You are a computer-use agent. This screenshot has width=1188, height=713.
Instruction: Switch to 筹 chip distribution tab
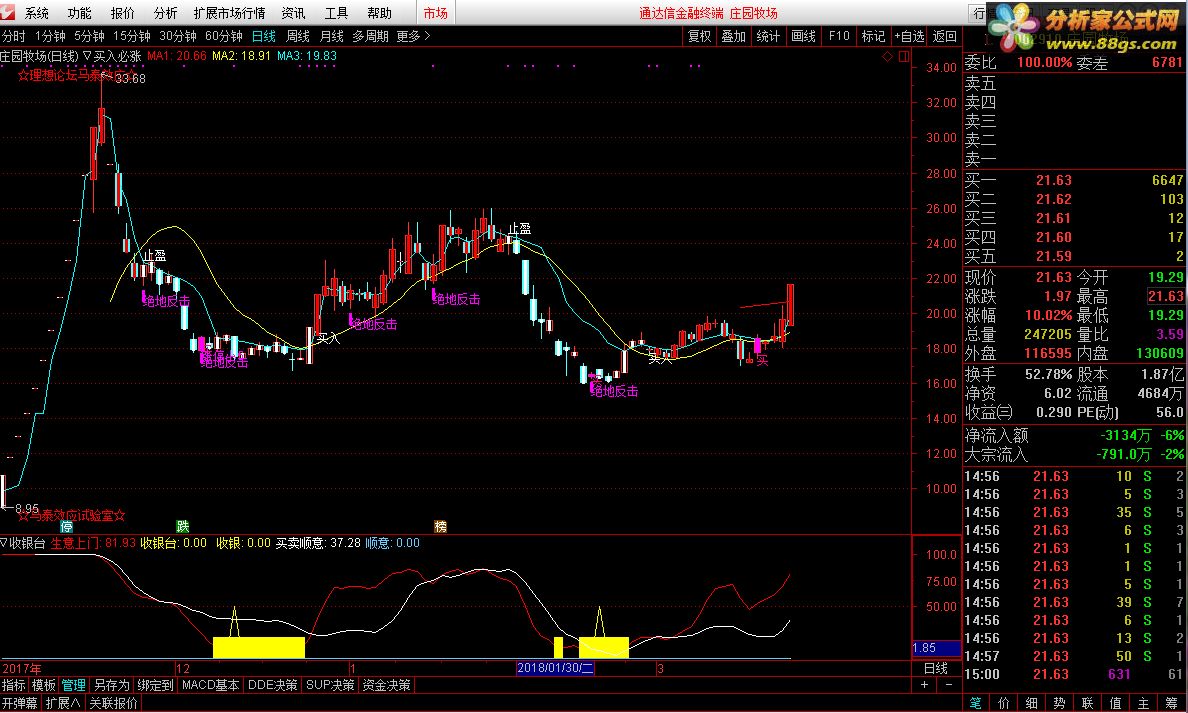pos(1171,703)
